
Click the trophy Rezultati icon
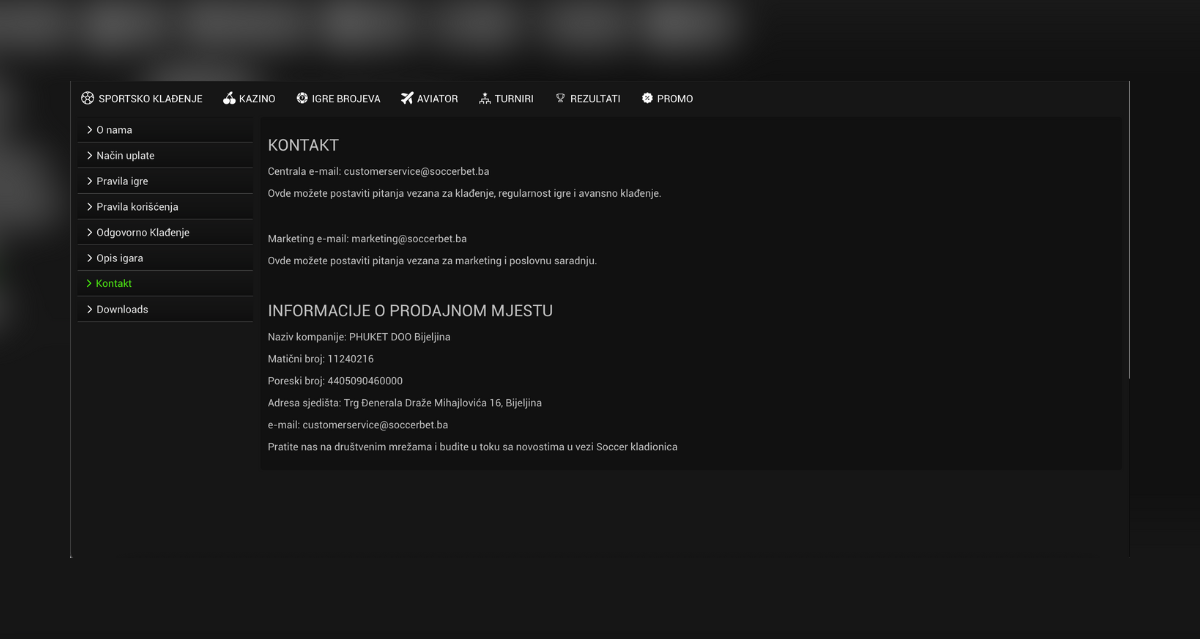click(x=558, y=98)
